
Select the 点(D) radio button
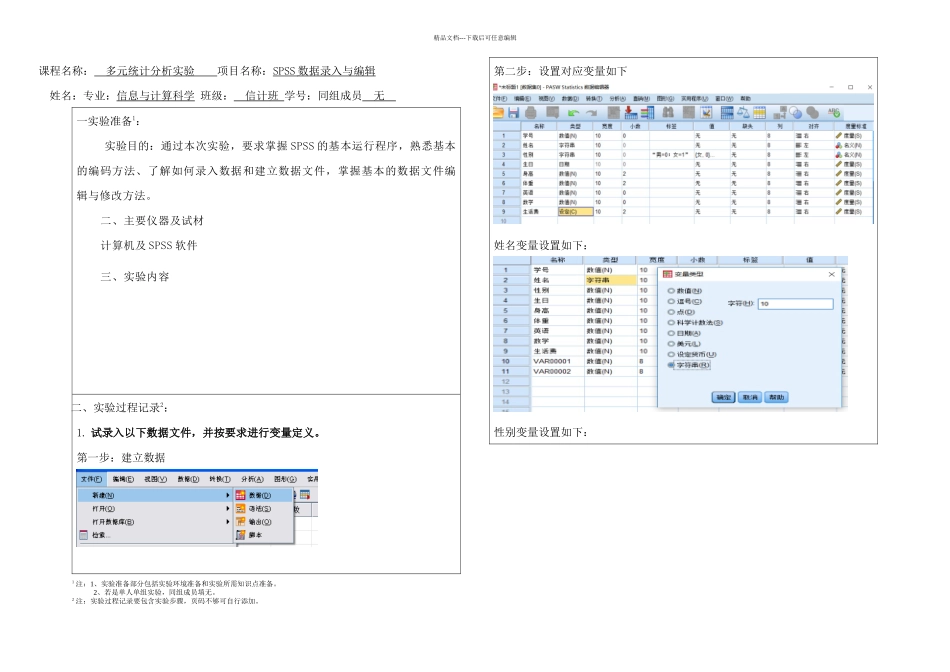(x=671, y=312)
